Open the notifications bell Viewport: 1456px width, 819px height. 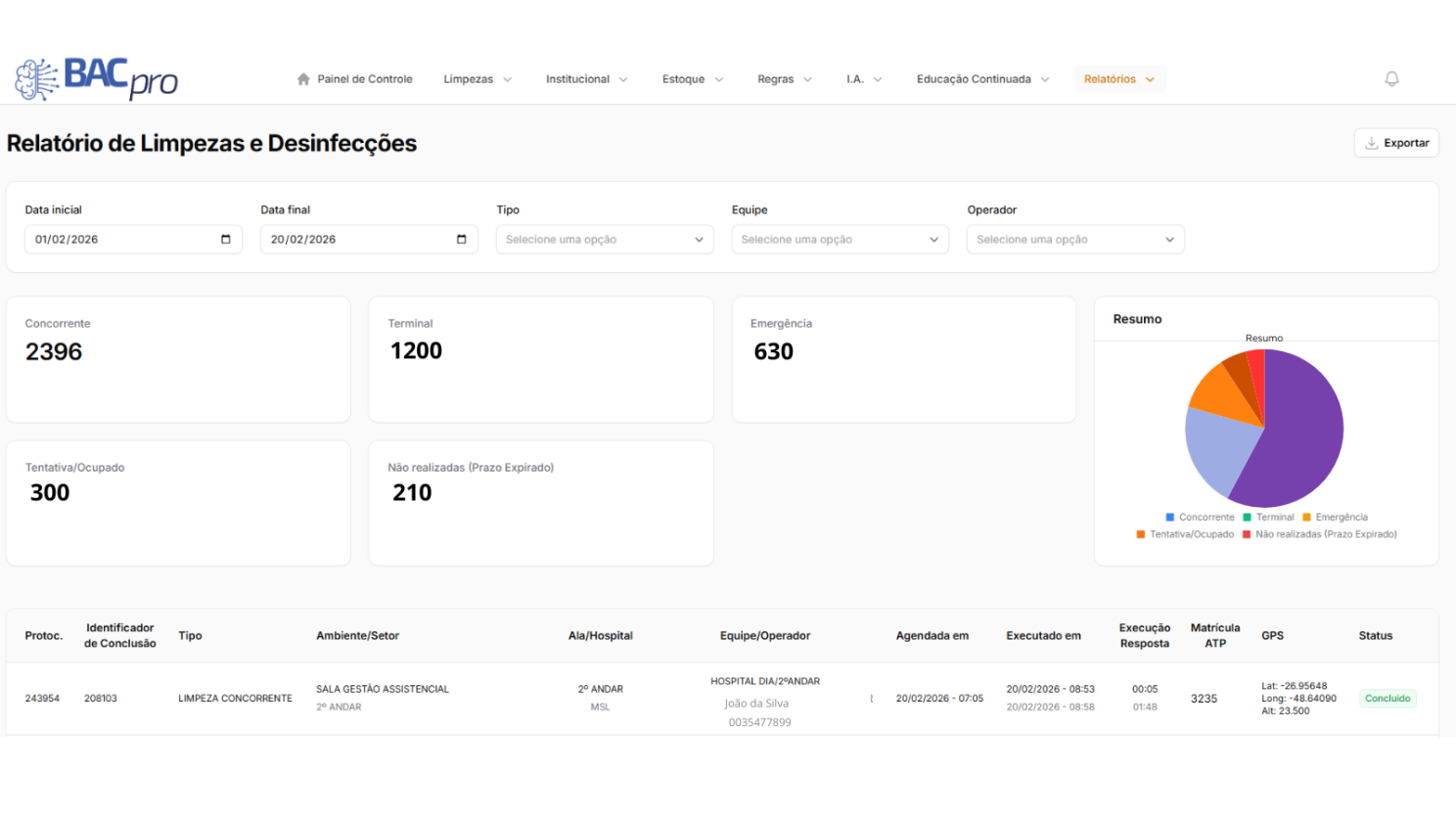tap(1391, 79)
